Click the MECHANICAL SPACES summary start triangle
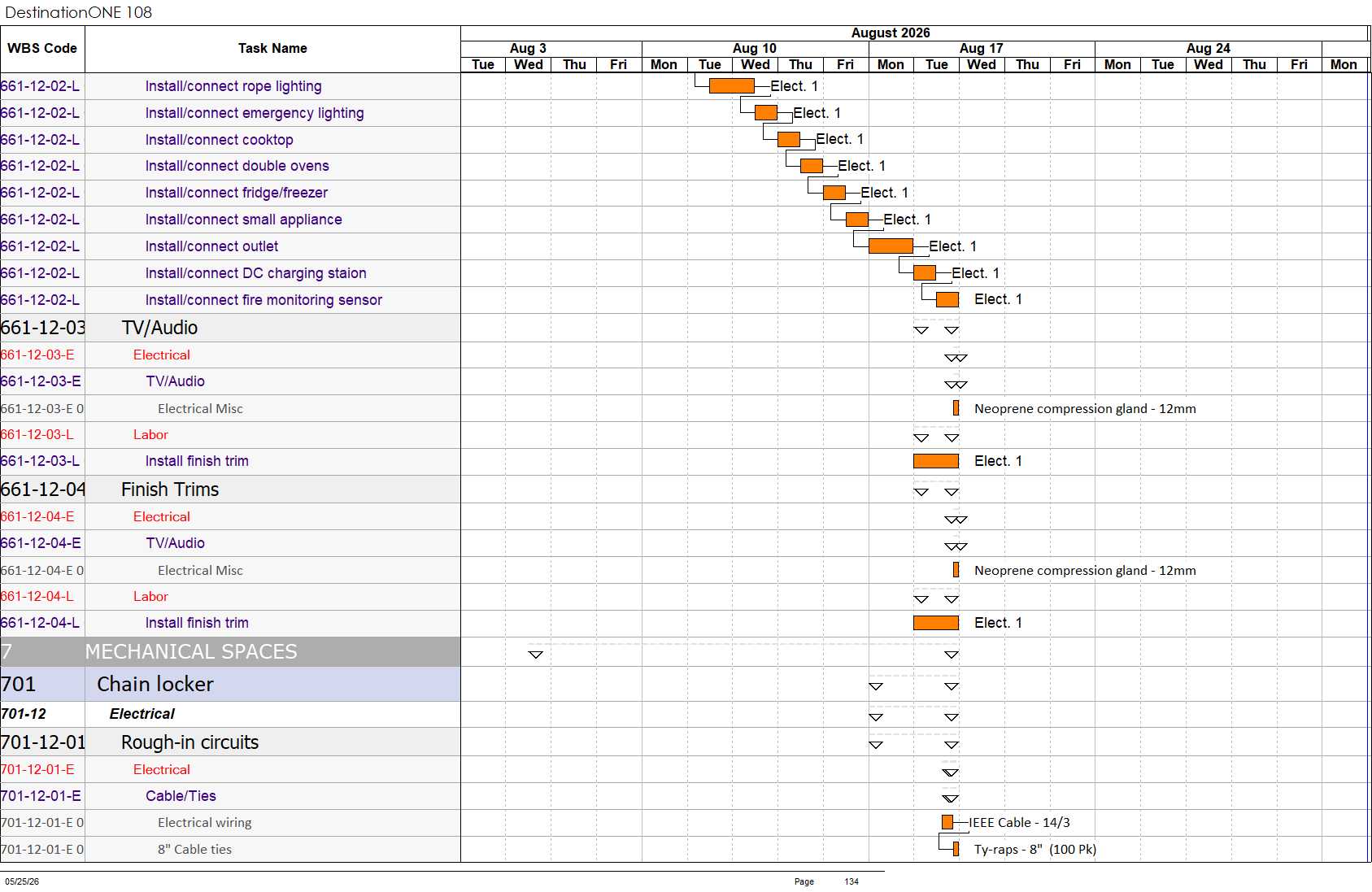The height and width of the screenshot is (892, 1372). (535, 655)
